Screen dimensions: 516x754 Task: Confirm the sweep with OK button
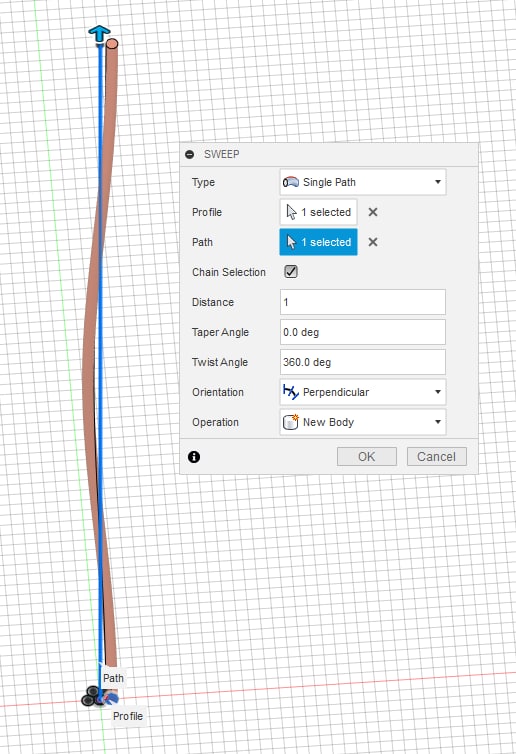point(366,456)
